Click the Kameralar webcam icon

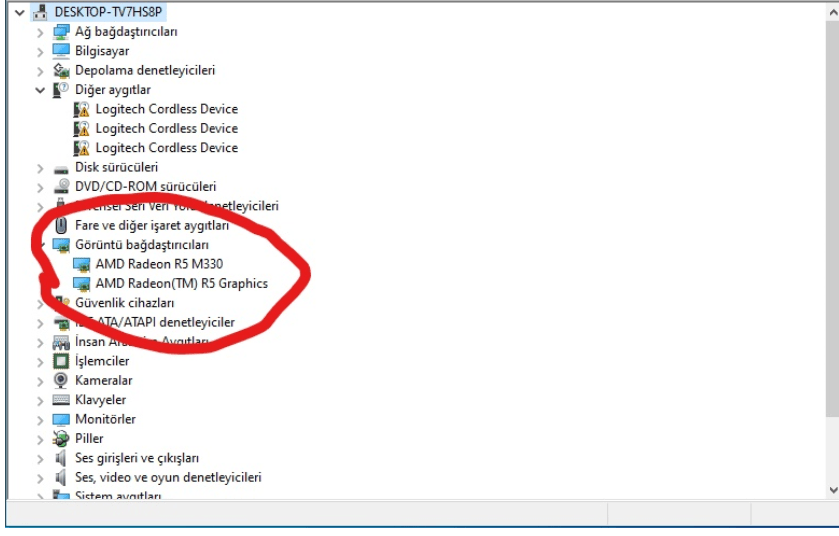pos(61,380)
